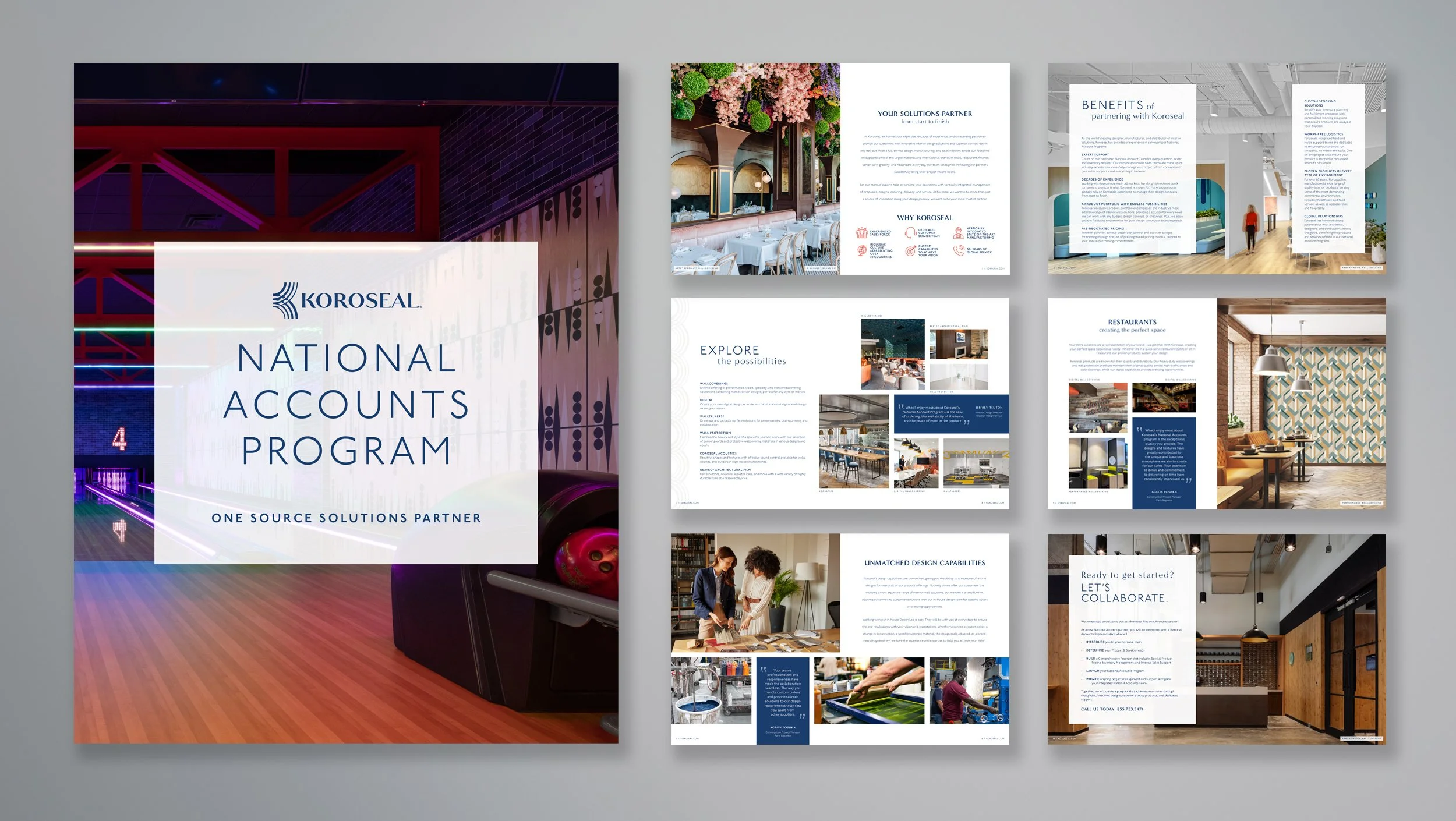Click the Custom Stocking Solutions side panel
This screenshot has height=821, width=1456.
tap(1328, 169)
